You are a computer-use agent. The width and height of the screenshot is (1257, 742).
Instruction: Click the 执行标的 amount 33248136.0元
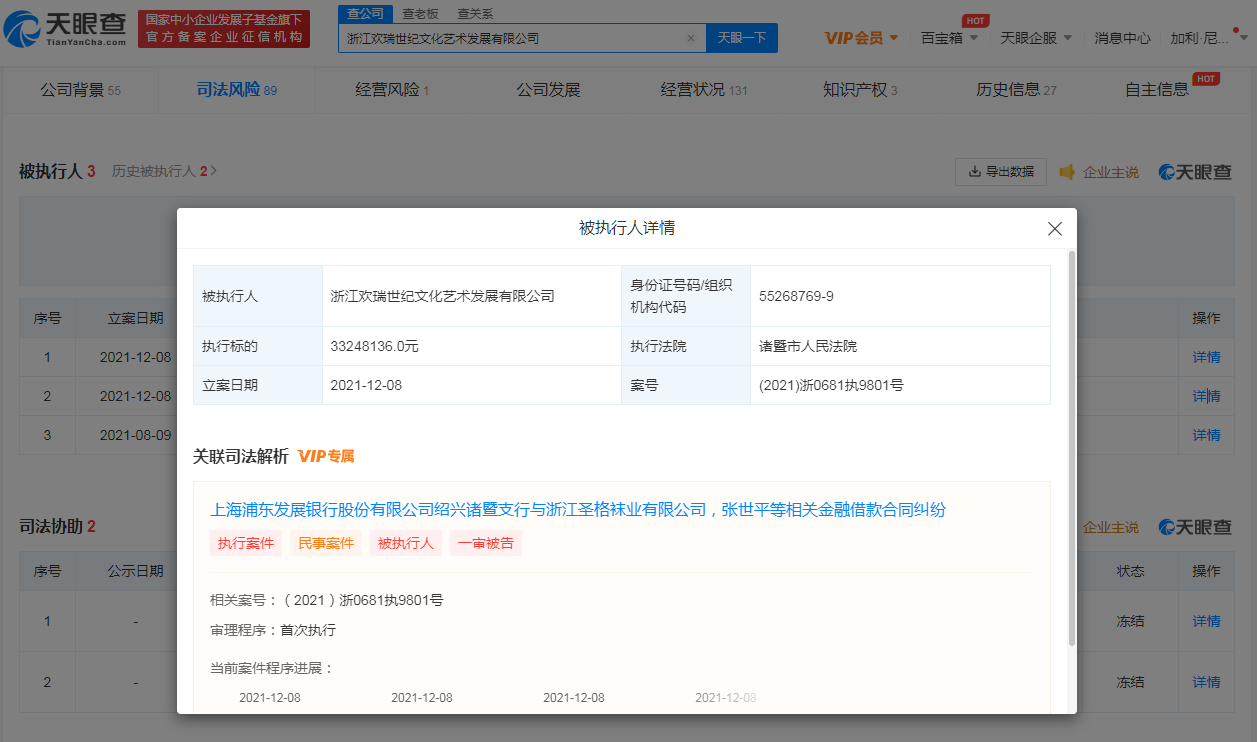[374, 346]
